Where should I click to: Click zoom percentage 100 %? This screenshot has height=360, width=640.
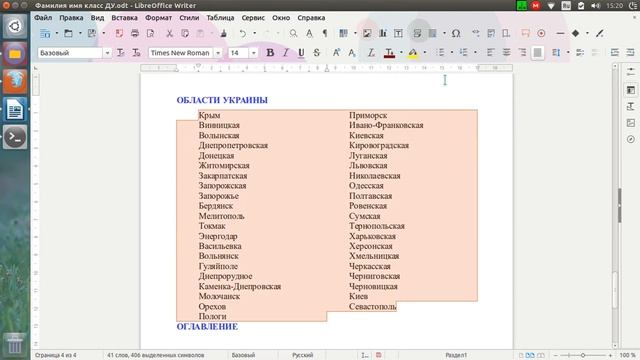pos(627,355)
